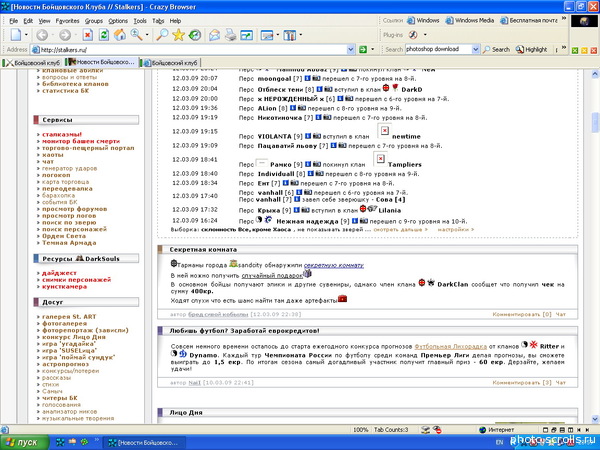Image resolution: width=600 pixels, height=450 pixels.
Task: Print the page with printer icon
Action: [230, 35]
